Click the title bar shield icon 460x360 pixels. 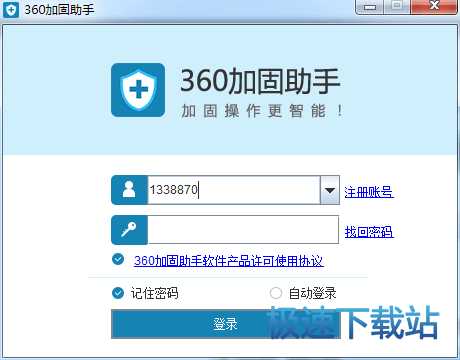(11, 10)
